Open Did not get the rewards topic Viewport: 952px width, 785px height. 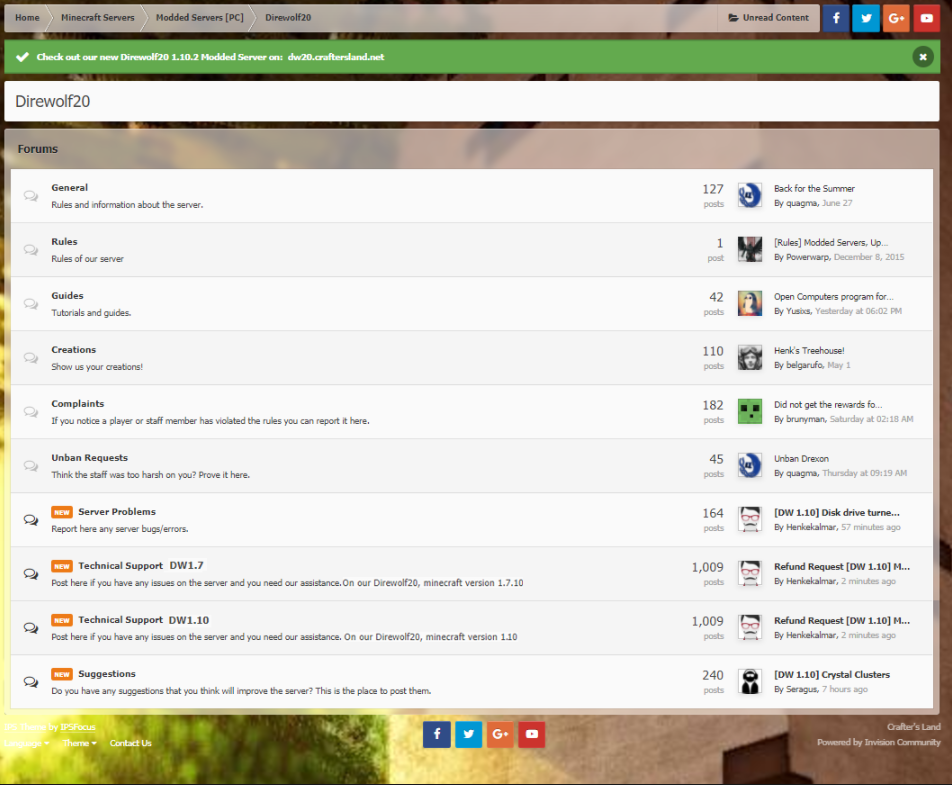tap(828, 405)
